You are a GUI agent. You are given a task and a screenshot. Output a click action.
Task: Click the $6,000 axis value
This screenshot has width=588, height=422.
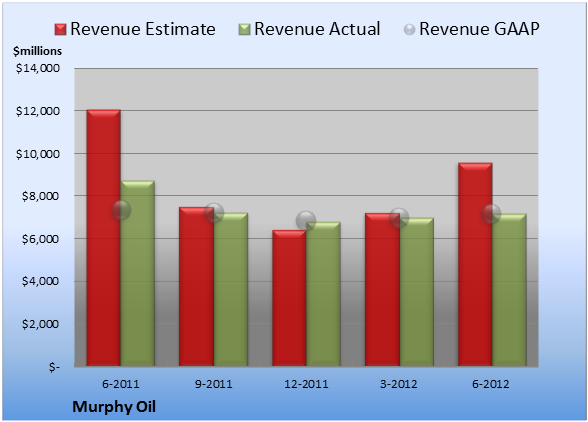[40, 239]
